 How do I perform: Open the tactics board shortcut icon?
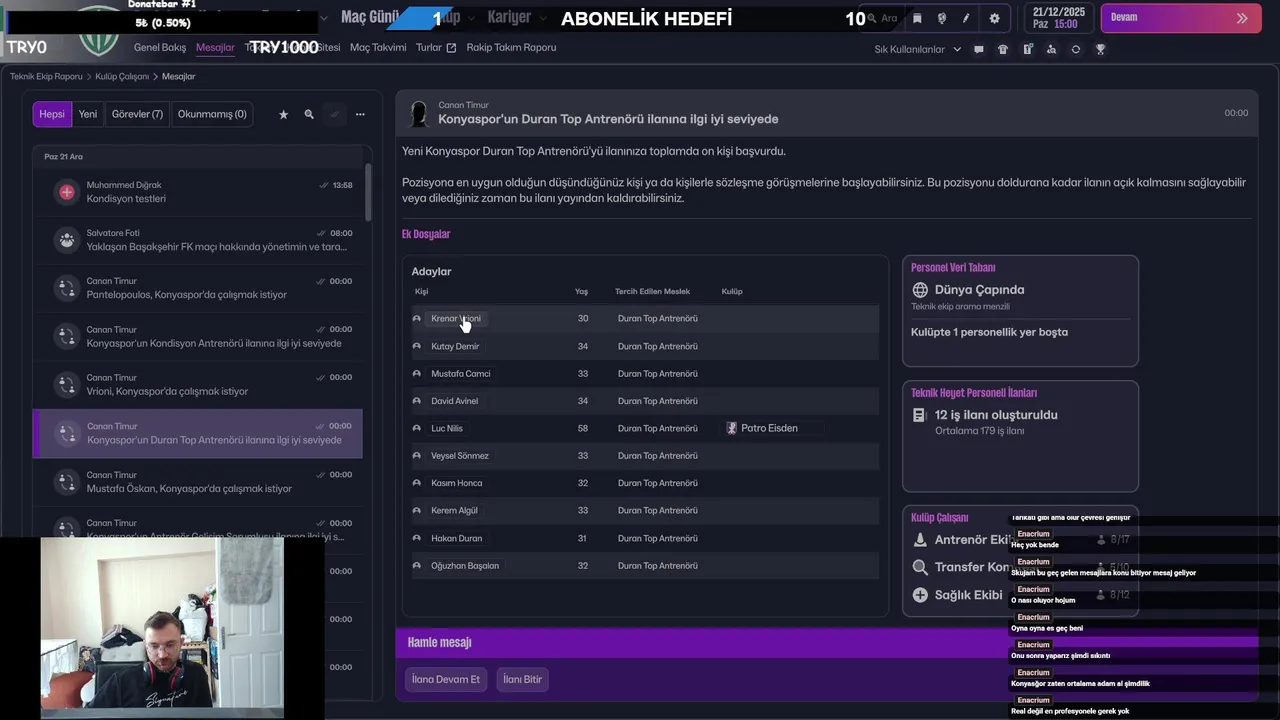pyautogui.click(x=1027, y=49)
